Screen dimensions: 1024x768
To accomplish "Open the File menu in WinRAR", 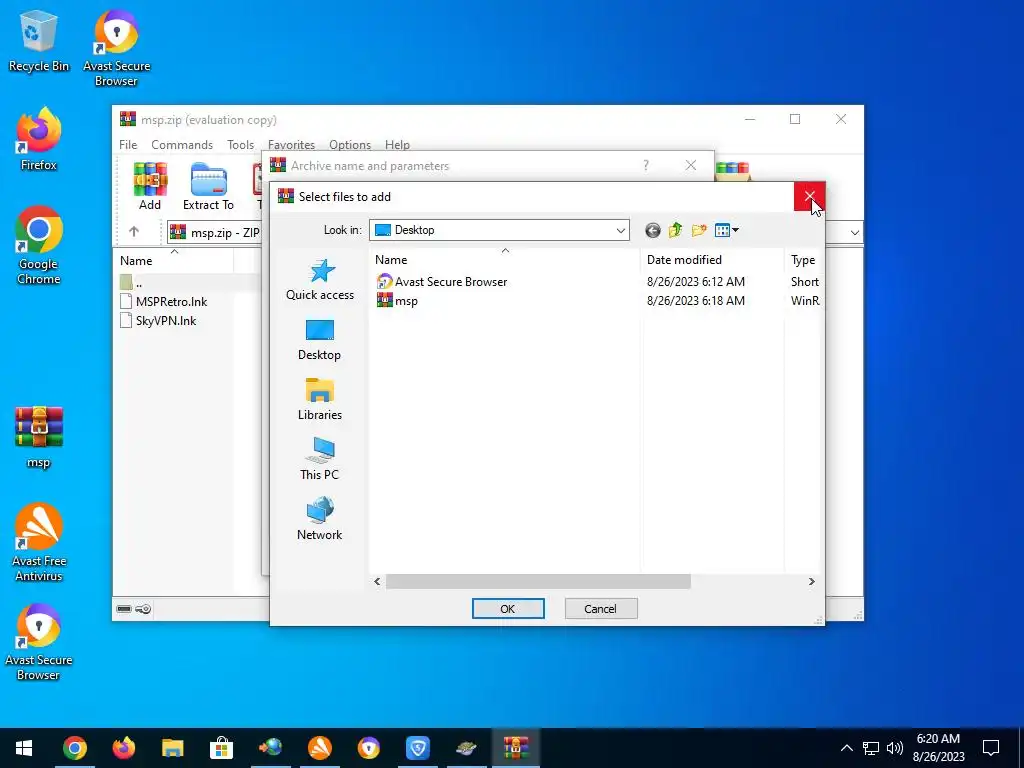I will coord(128,144).
